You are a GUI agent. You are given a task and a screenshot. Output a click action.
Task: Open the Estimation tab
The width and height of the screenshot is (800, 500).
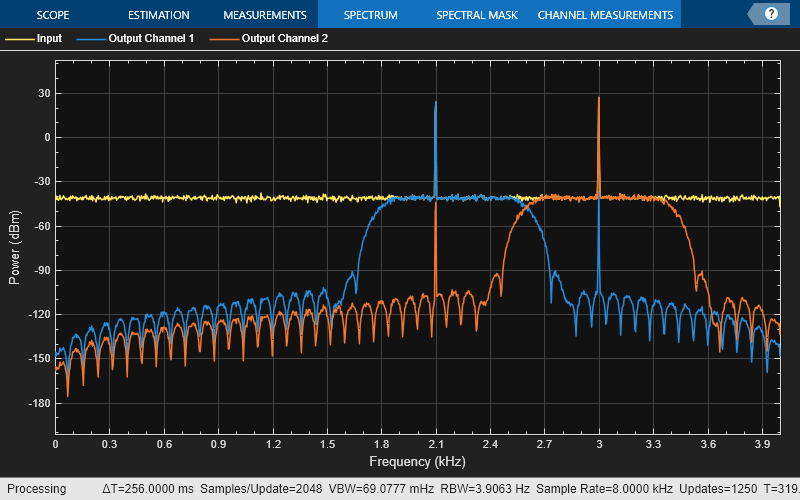[x=159, y=15]
